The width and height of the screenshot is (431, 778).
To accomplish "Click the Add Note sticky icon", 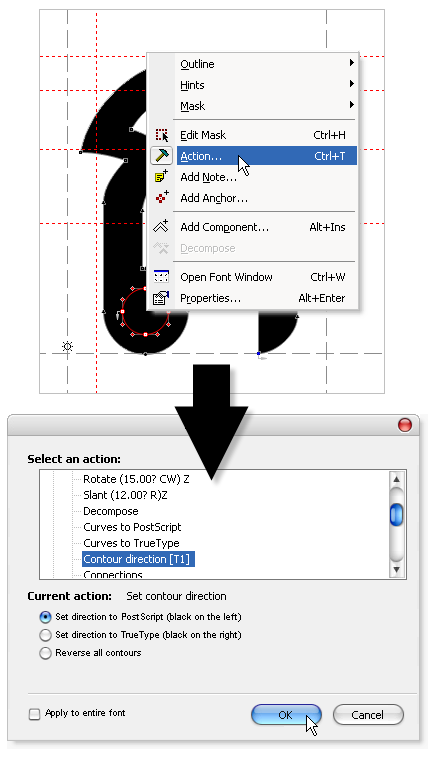I will [161, 177].
